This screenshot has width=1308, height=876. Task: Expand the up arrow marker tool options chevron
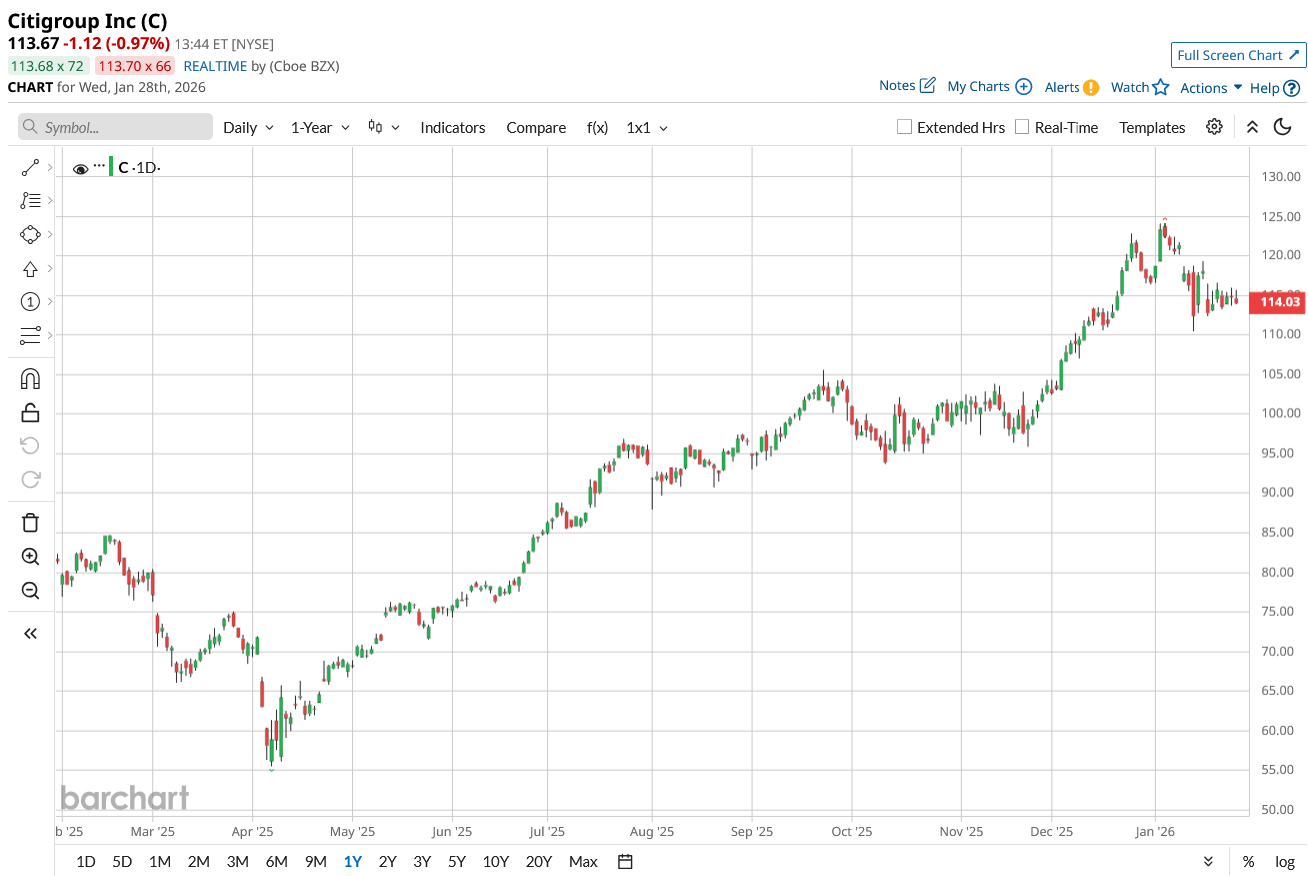point(49,269)
